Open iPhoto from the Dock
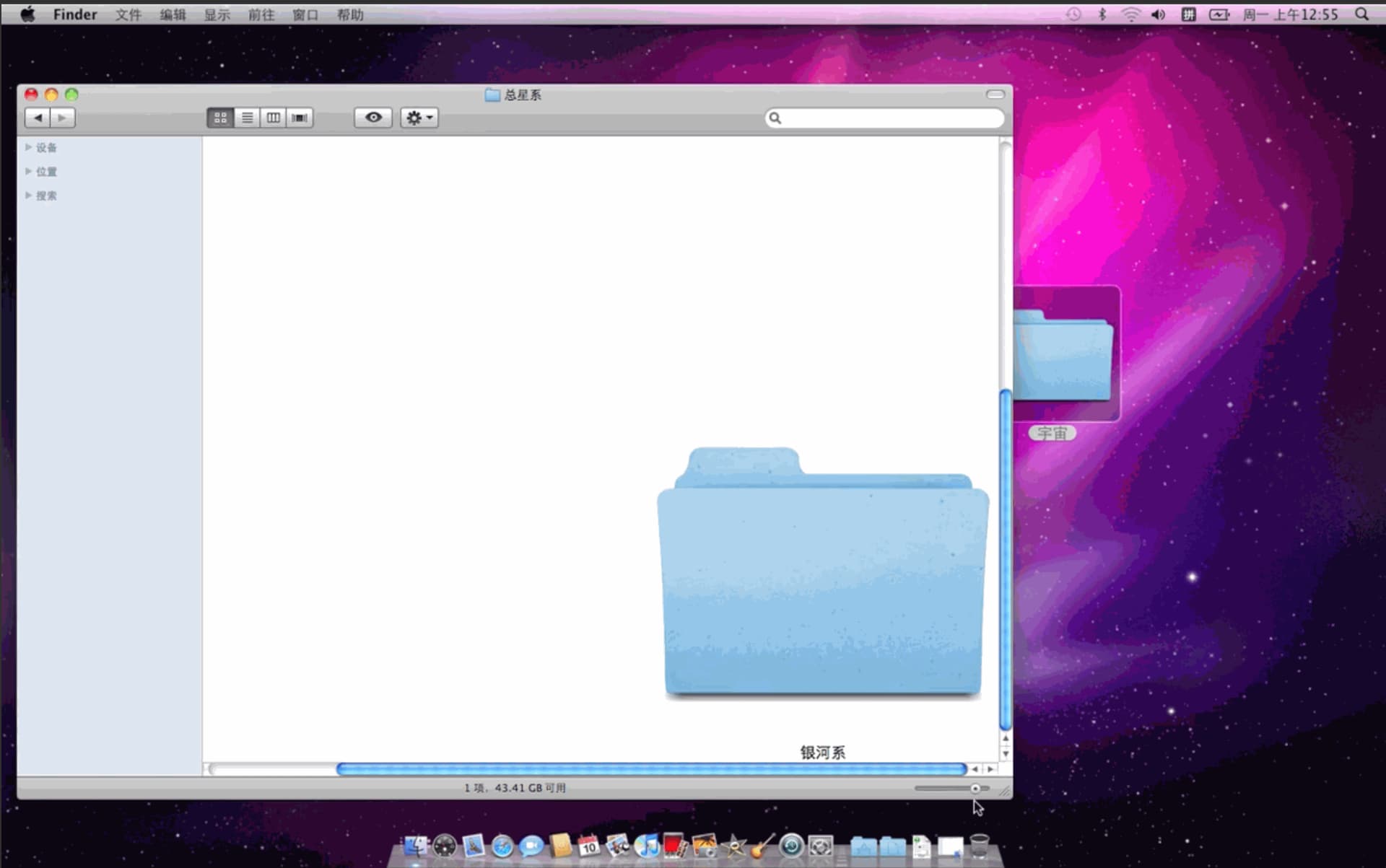Image resolution: width=1386 pixels, height=868 pixels. [705, 846]
